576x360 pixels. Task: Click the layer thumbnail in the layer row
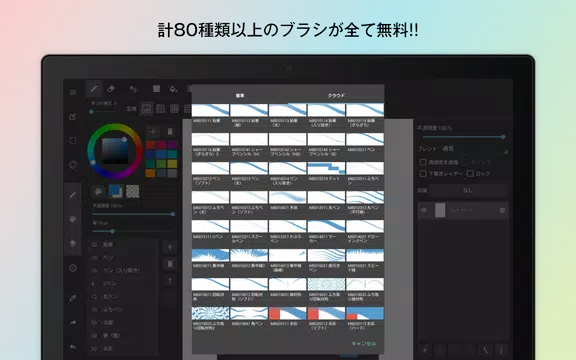[x=440, y=210]
